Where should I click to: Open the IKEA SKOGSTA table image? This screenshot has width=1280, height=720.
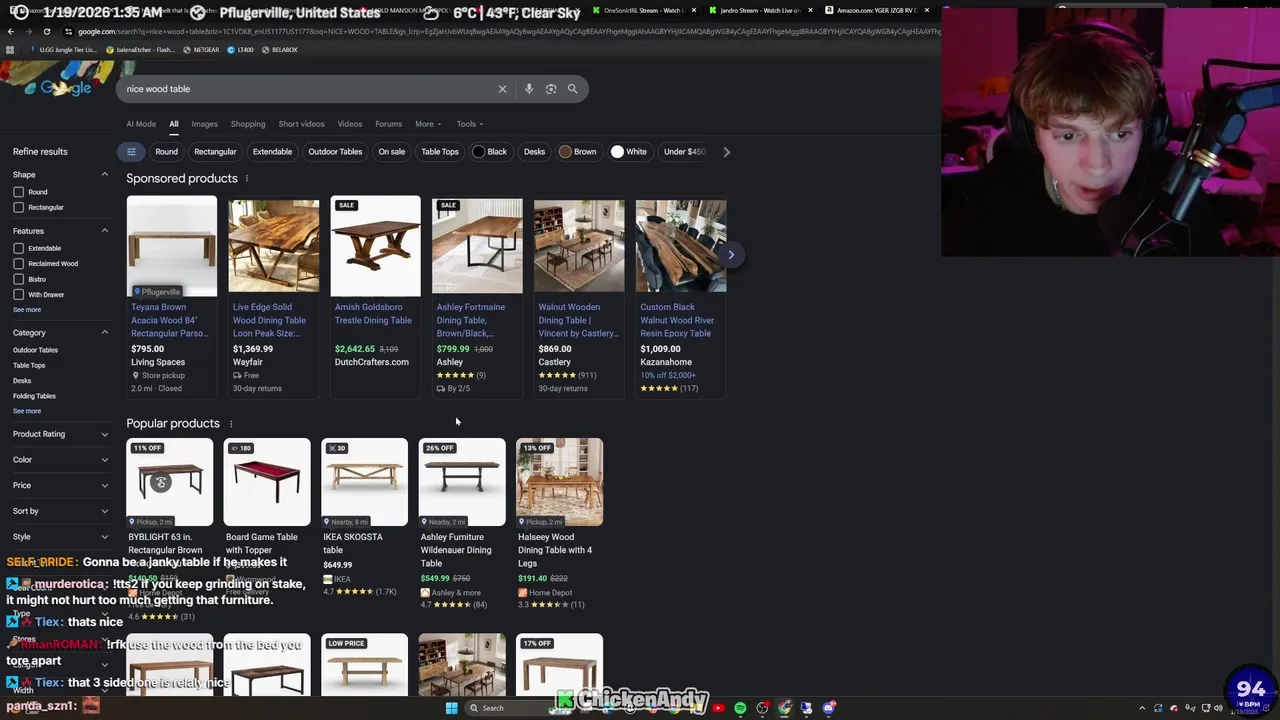[364, 482]
